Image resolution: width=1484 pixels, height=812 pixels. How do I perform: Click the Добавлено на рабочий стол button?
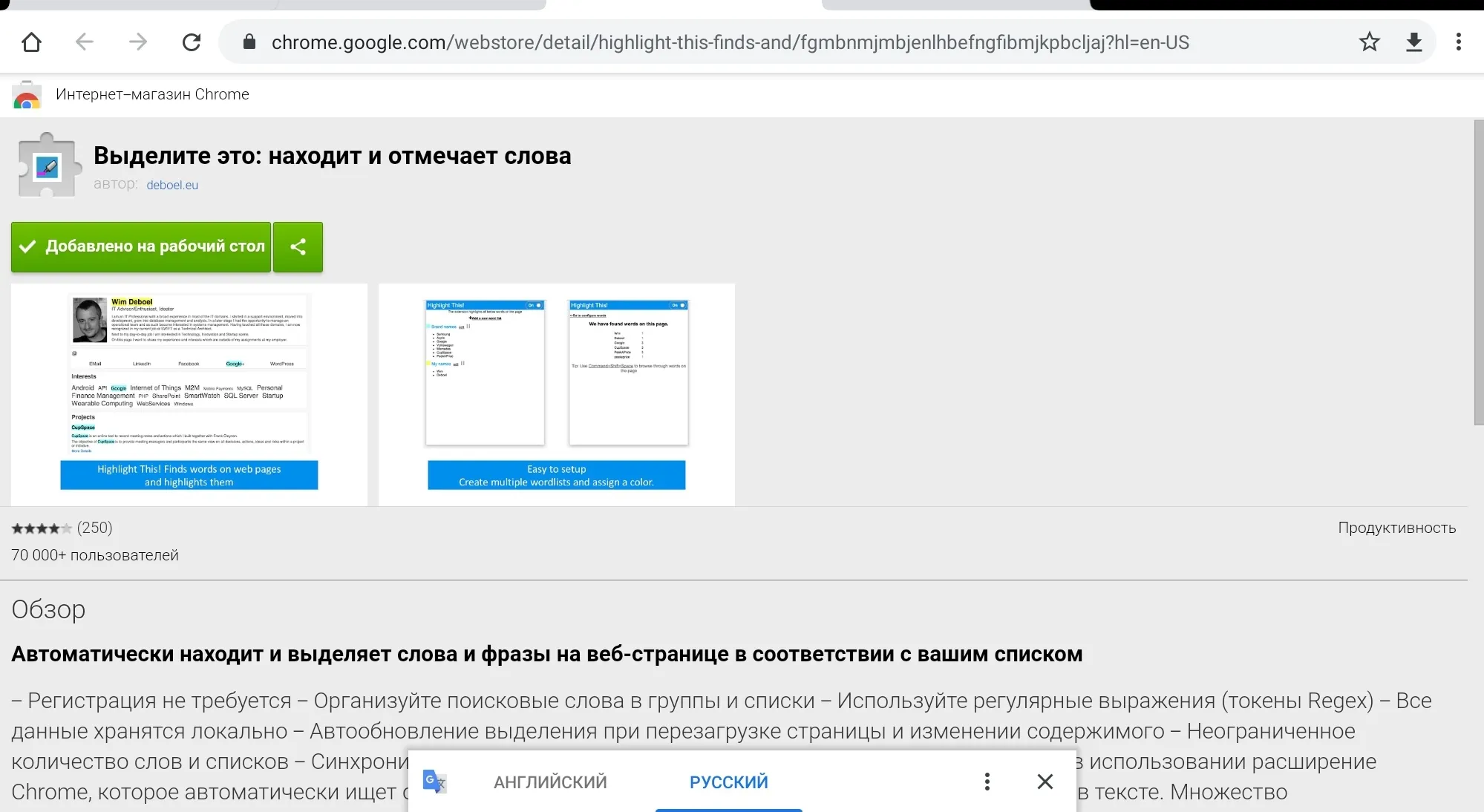[x=141, y=246]
